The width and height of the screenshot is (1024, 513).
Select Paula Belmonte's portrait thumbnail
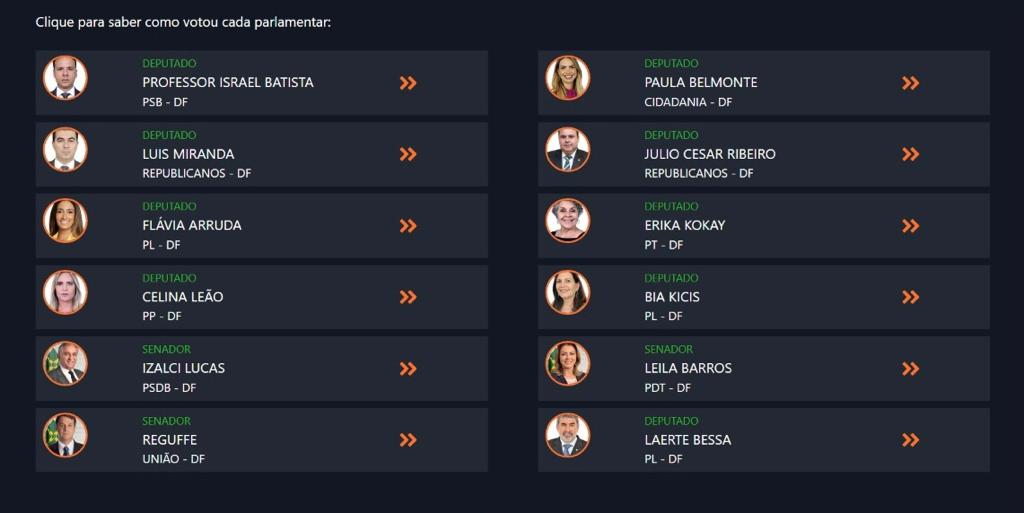568,78
